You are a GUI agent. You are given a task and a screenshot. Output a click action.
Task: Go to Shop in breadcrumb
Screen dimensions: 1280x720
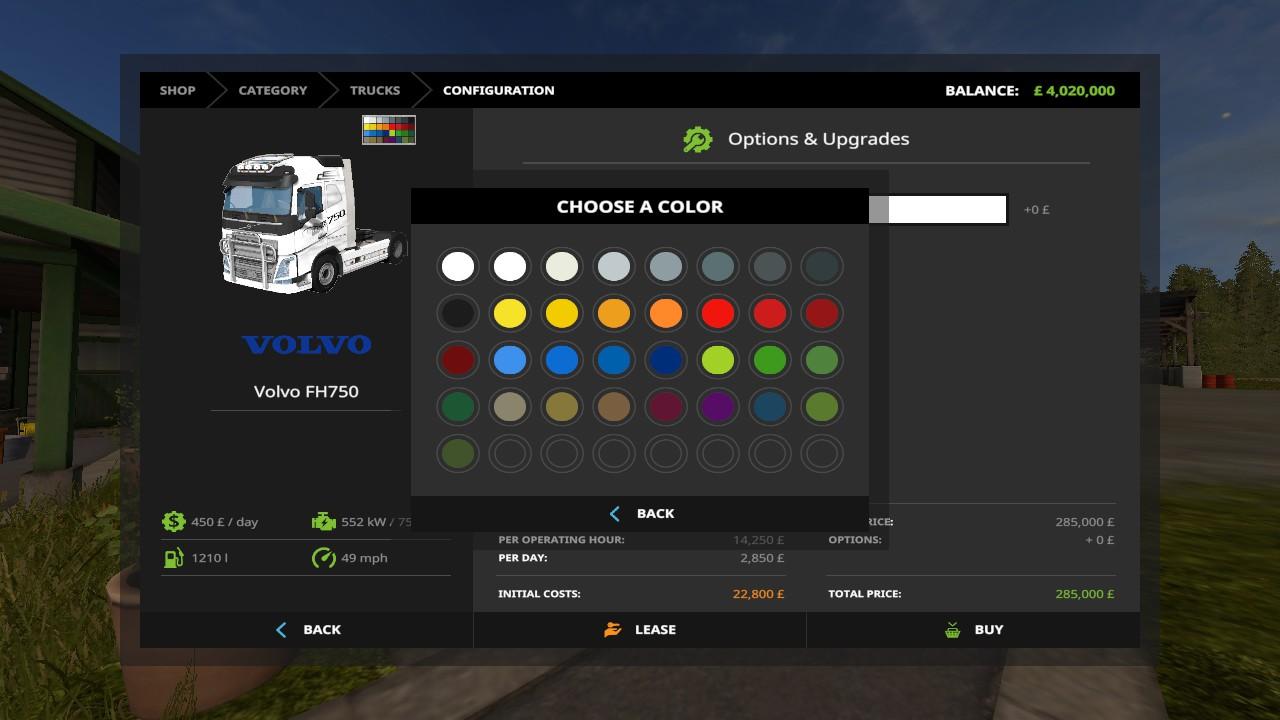pos(177,91)
